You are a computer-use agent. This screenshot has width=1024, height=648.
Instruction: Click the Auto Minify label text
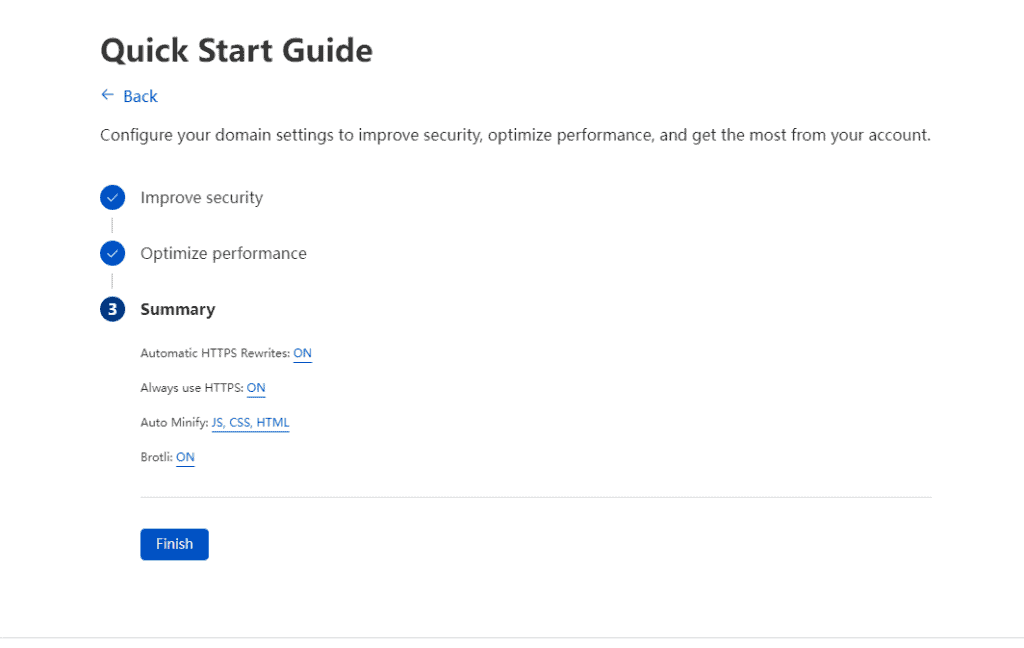pyautogui.click(x=174, y=423)
